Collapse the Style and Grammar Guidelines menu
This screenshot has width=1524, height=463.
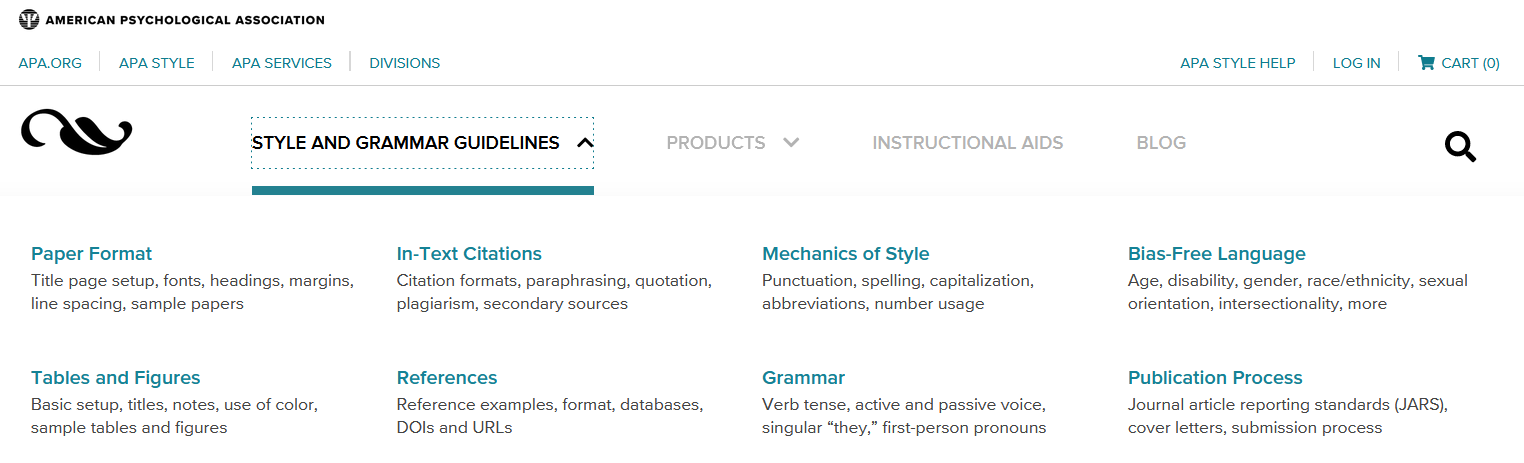coord(422,143)
